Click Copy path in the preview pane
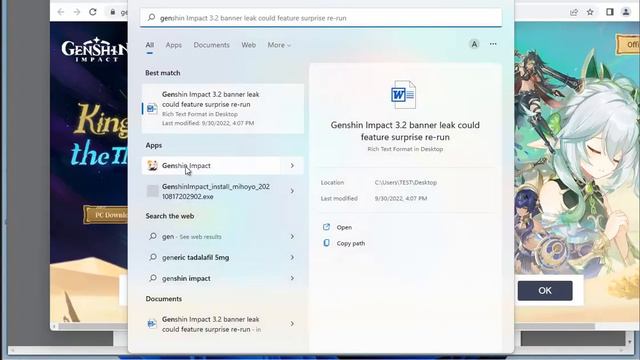This screenshot has width=640, height=360. (x=351, y=243)
